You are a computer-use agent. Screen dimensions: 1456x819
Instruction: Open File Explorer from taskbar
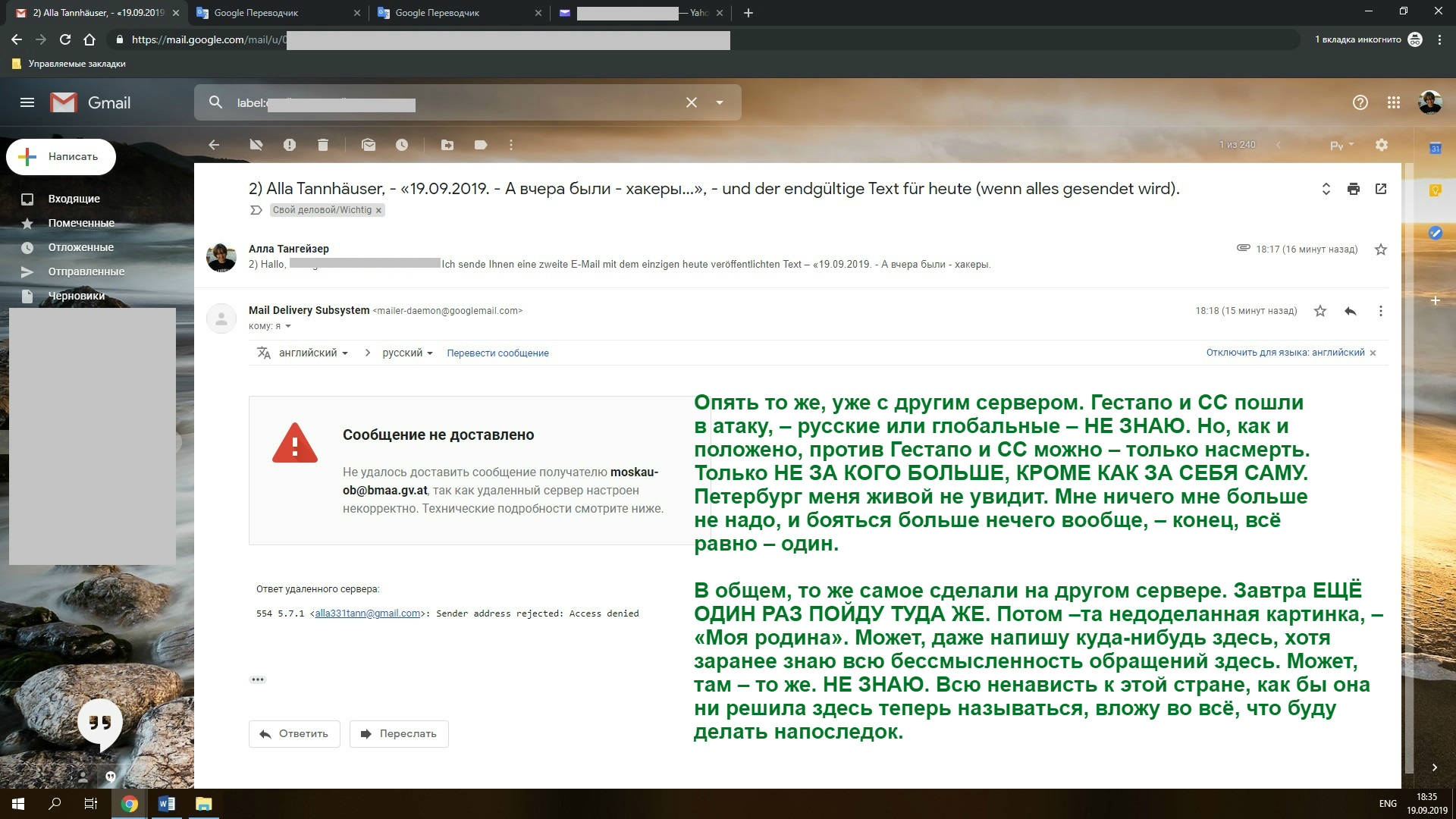tap(203, 804)
